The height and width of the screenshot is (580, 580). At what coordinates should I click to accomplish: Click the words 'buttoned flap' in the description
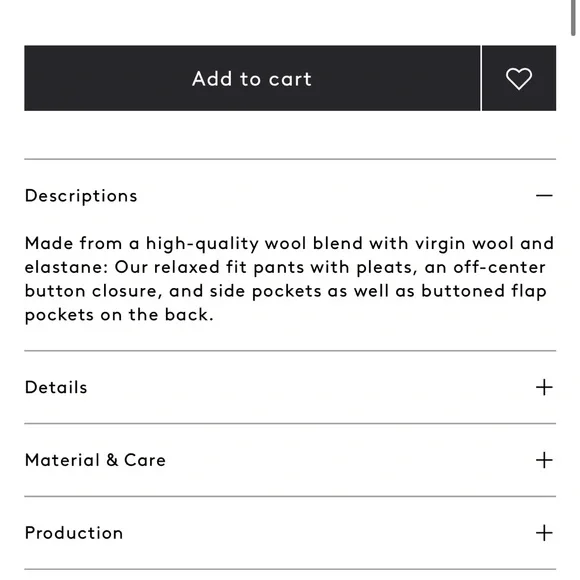click(x=484, y=291)
